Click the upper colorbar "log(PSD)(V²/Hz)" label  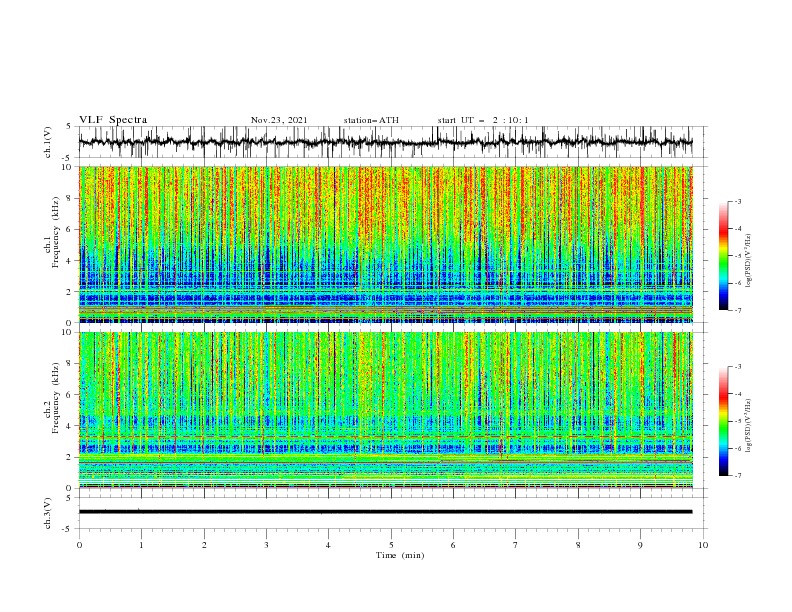(748, 261)
